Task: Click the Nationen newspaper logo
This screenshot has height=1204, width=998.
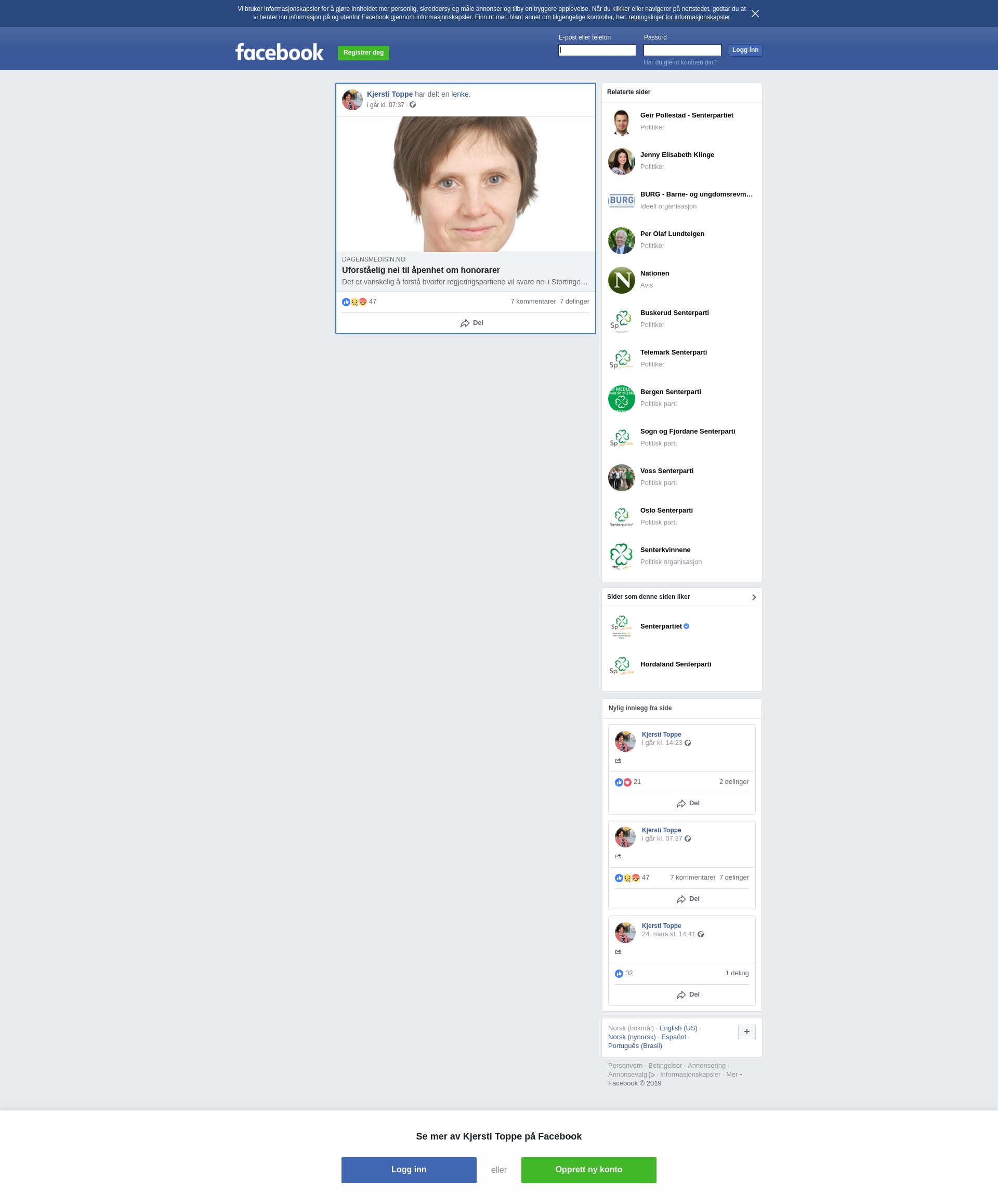Action: pyautogui.click(x=621, y=280)
